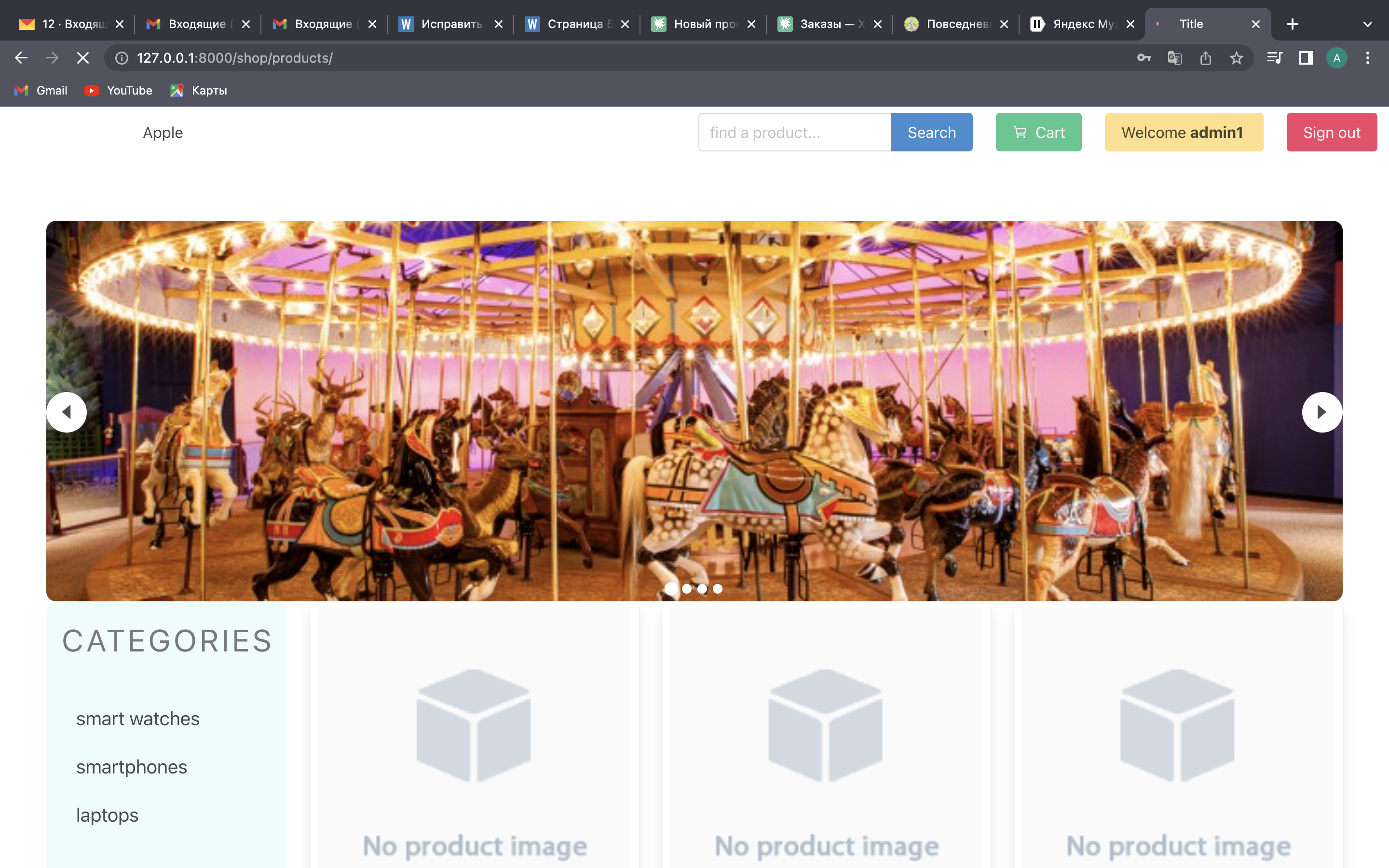Click the carousel previous slide arrow
Image resolution: width=1389 pixels, height=868 pixels.
point(67,412)
